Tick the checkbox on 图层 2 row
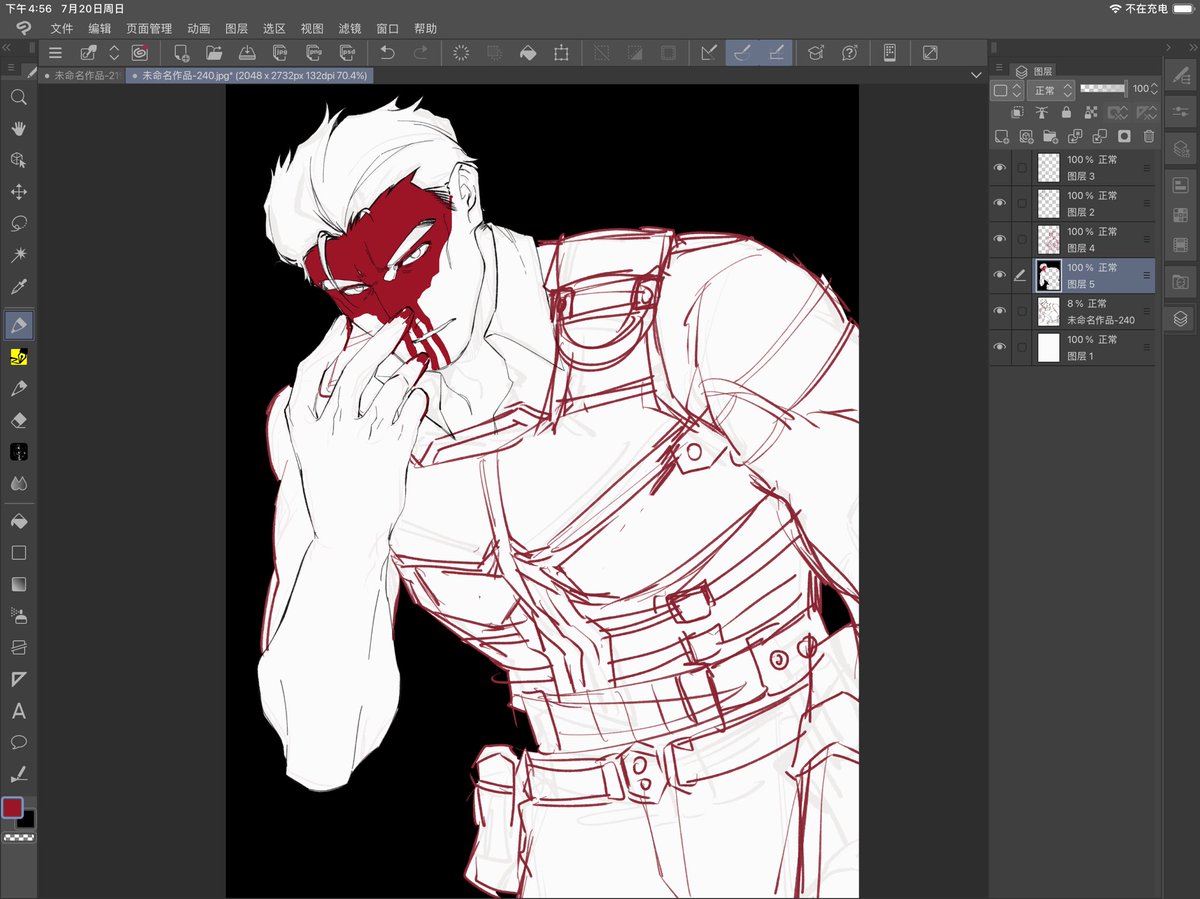The image size is (1200, 899). point(1021,204)
